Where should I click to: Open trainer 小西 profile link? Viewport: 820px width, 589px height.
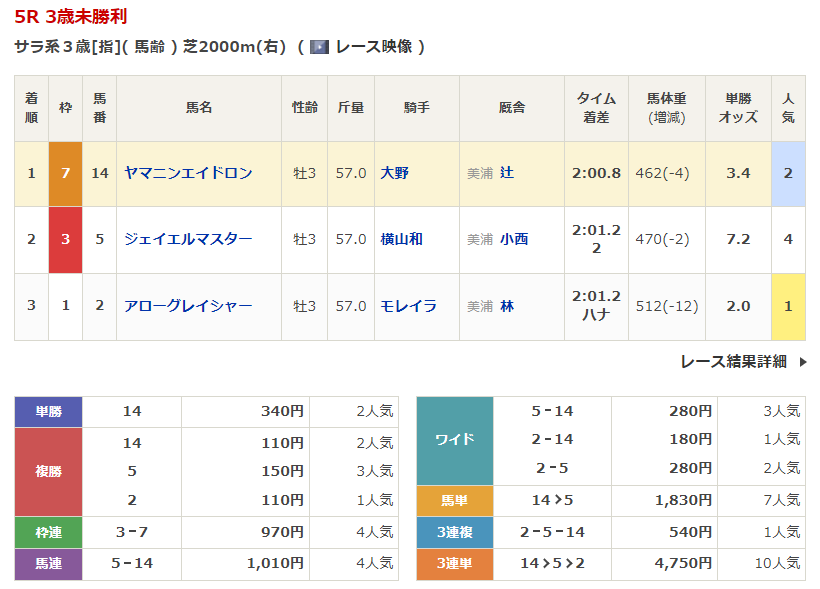click(x=514, y=239)
